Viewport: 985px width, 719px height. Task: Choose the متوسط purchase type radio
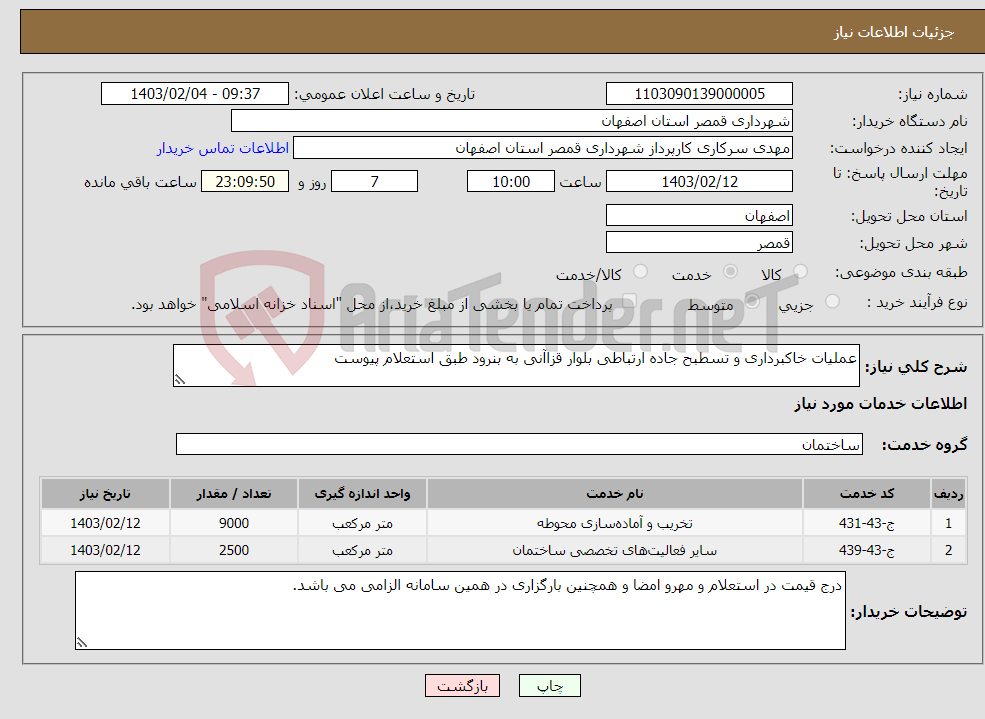pyautogui.click(x=752, y=301)
